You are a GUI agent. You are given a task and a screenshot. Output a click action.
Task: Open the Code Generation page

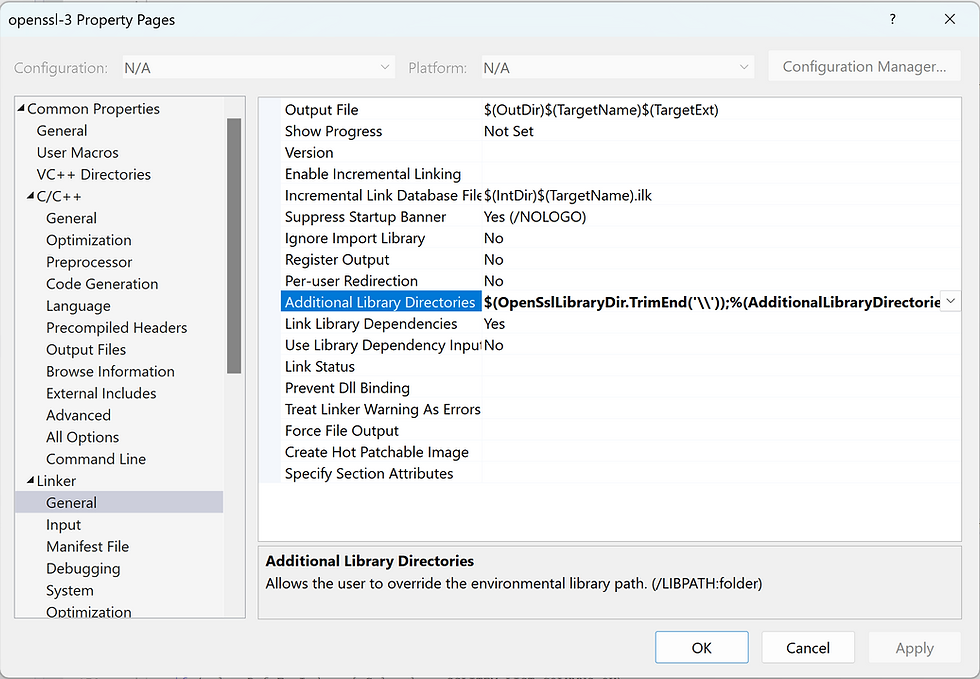coord(102,283)
